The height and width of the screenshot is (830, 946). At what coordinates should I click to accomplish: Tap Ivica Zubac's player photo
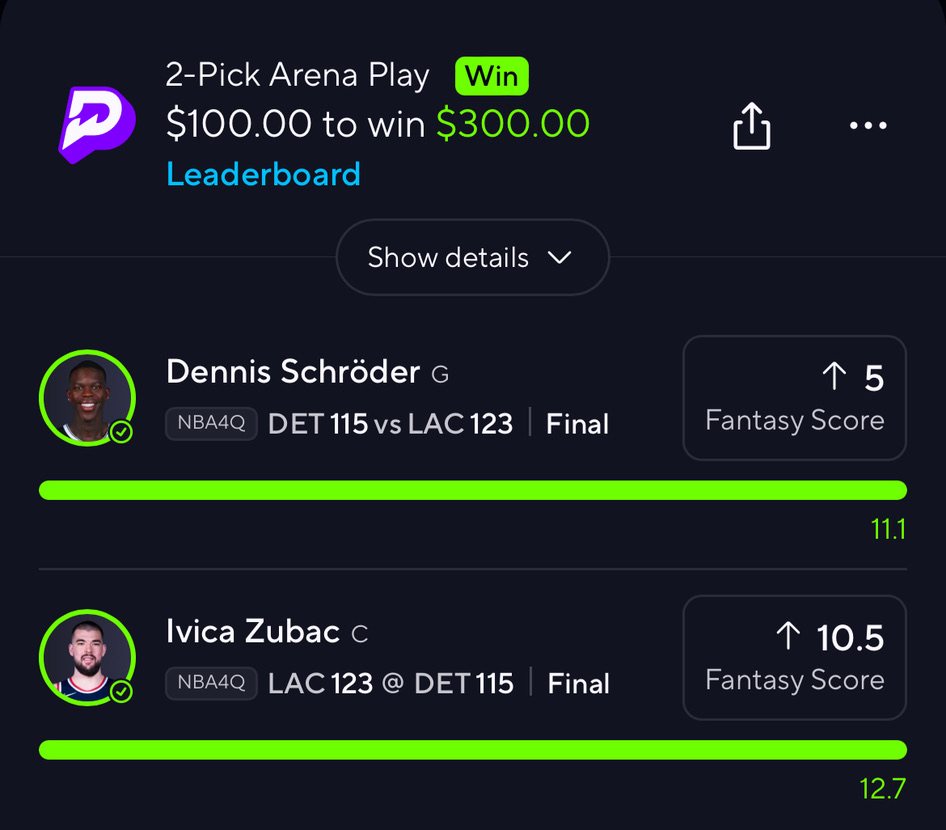tap(86, 656)
